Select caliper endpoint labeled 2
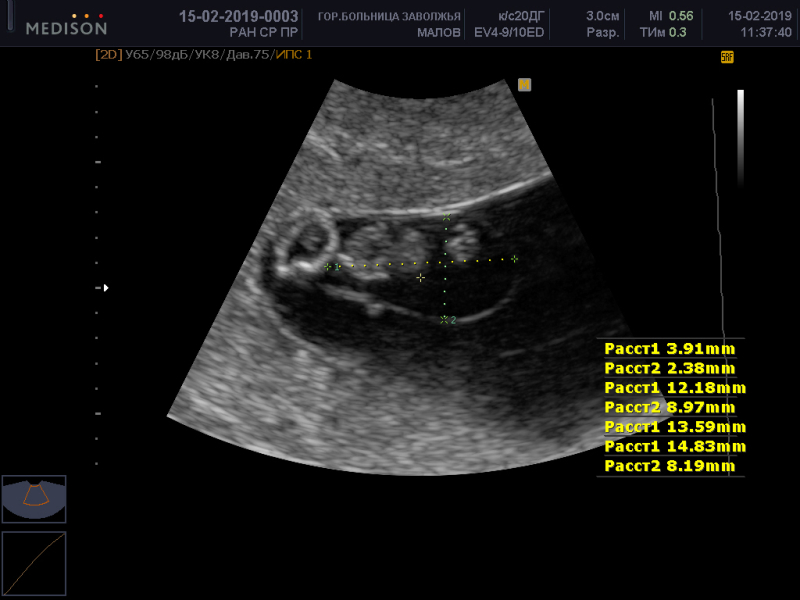Viewport: 800px width, 600px height. click(x=444, y=320)
